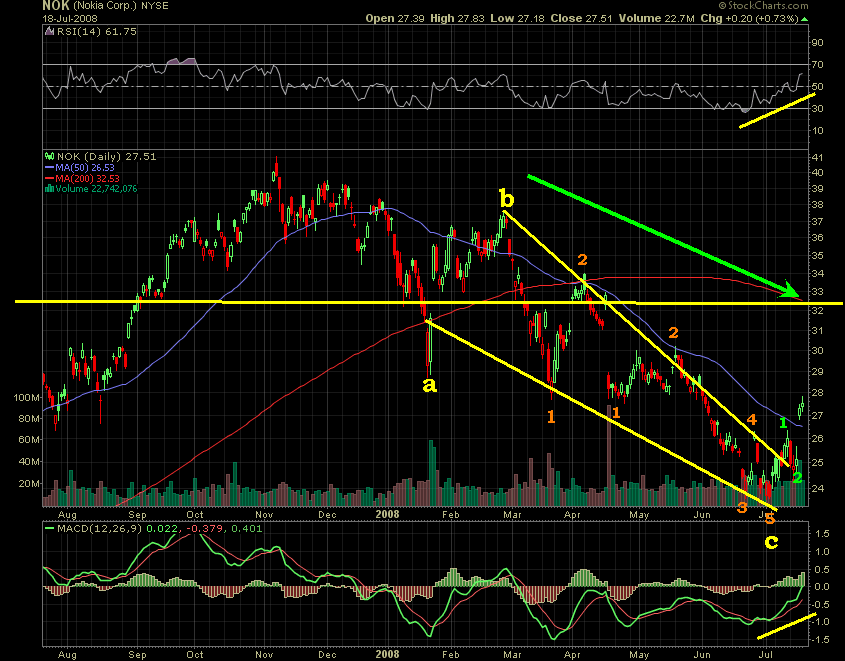Click the 24 price axis label
This screenshot has width=845, height=661.
click(x=817, y=489)
